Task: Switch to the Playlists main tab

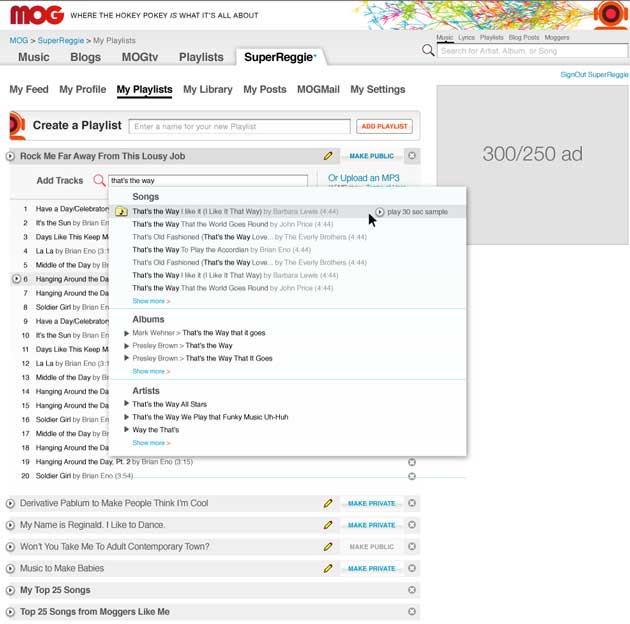Action: tap(201, 57)
